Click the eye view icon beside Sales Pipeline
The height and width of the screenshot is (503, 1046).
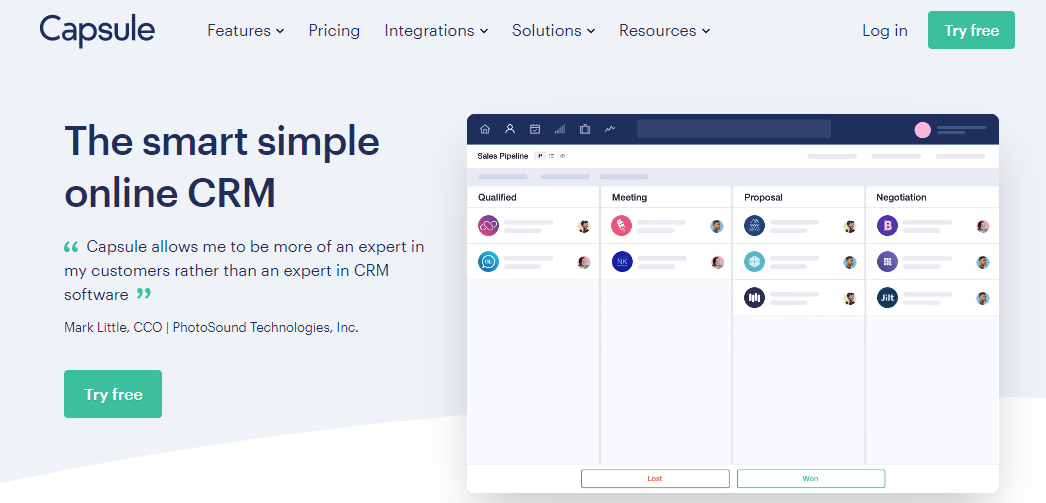[562, 156]
